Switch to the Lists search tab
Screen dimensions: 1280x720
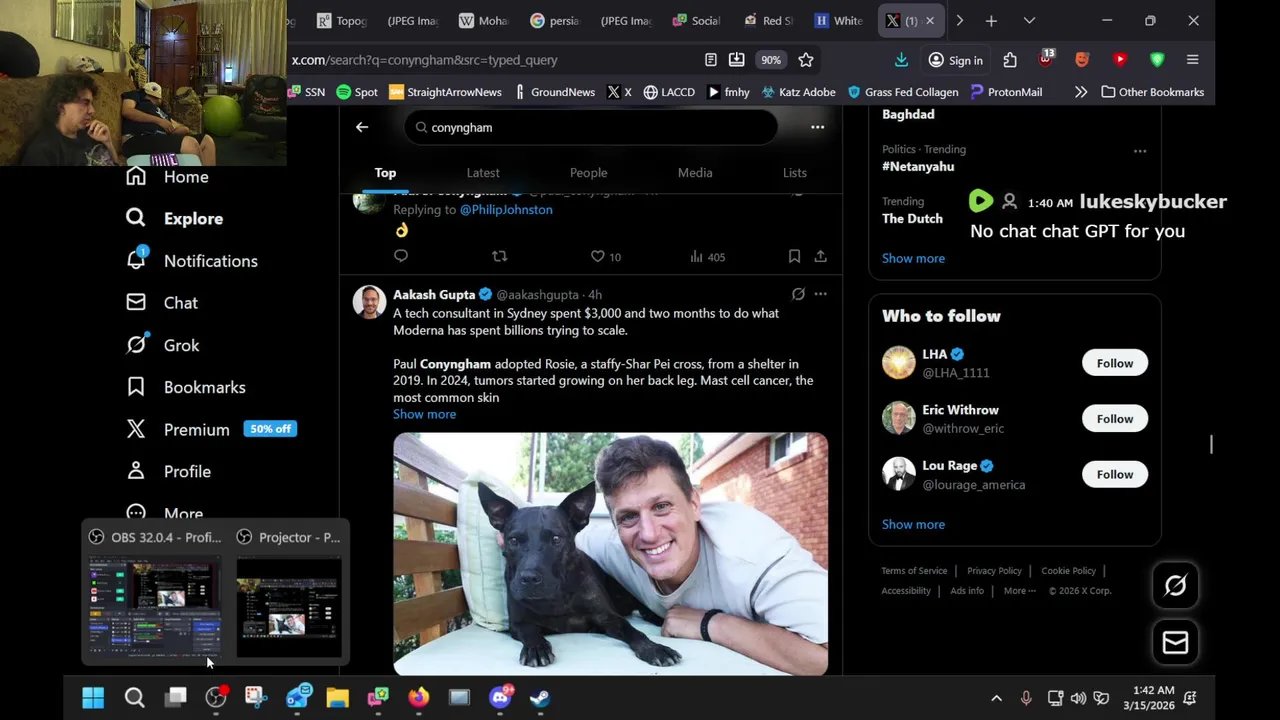(795, 173)
